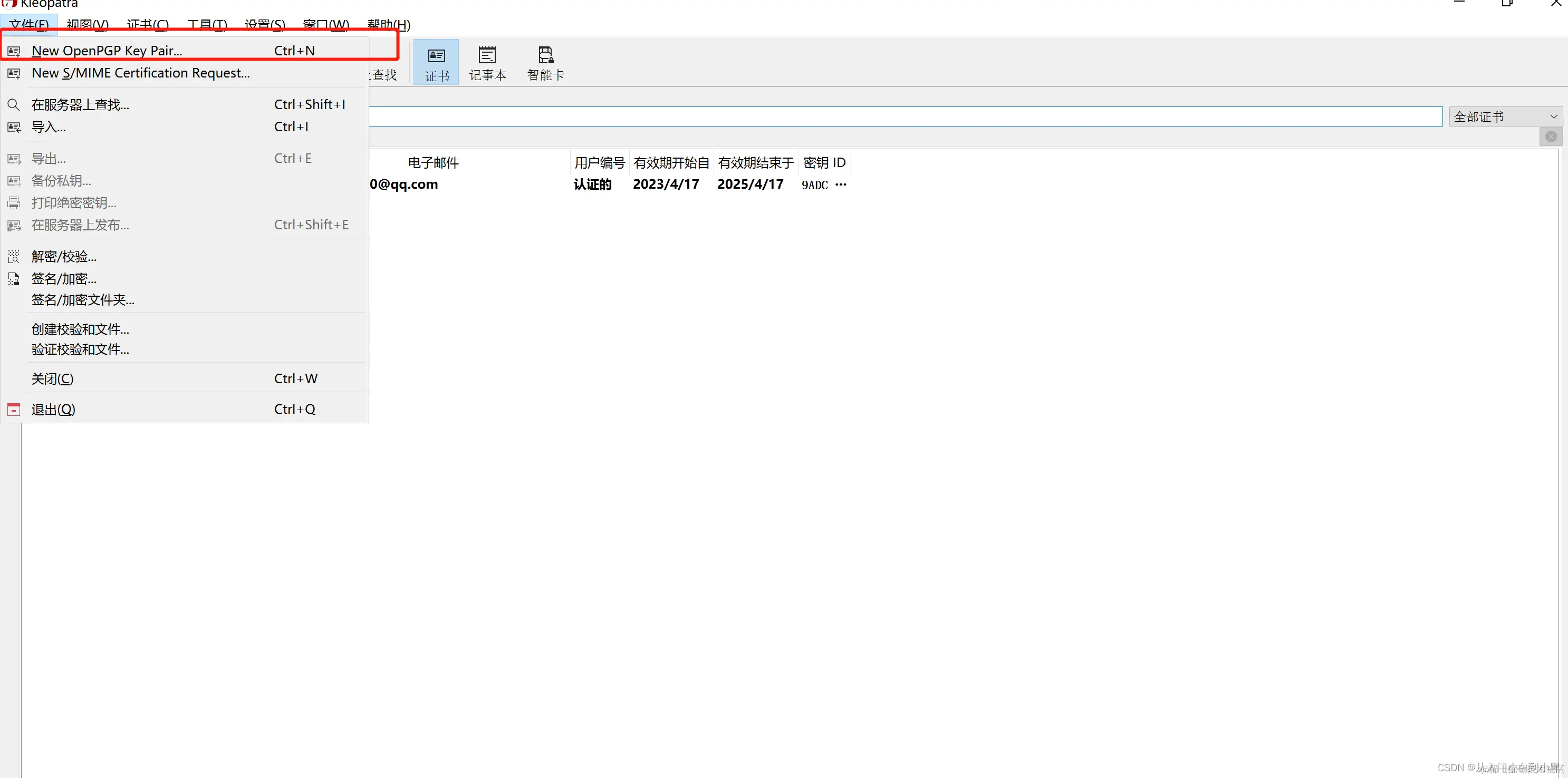
Task: Click the decrypt/verify icon beside 解密/校验
Action: click(x=13, y=257)
